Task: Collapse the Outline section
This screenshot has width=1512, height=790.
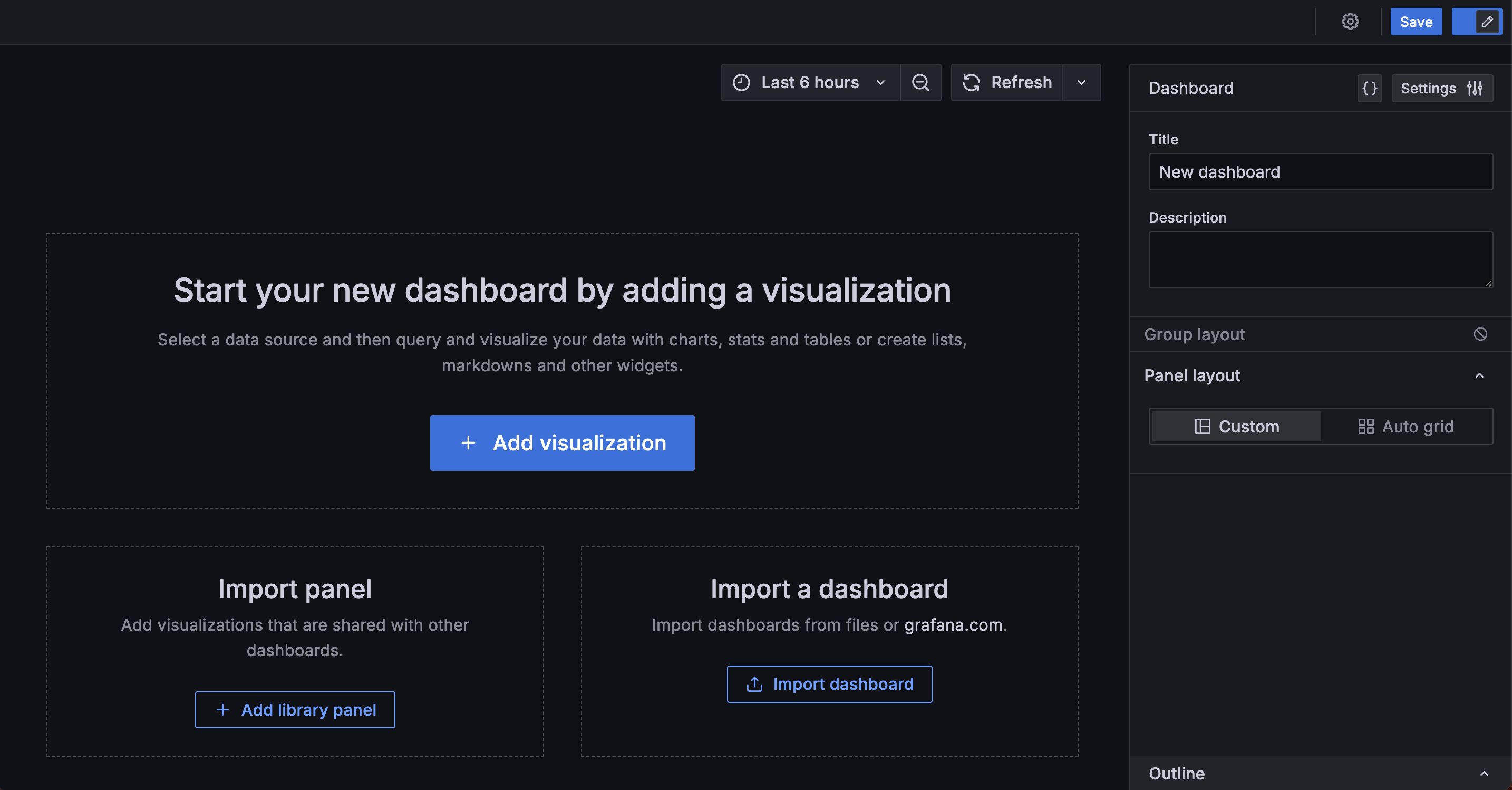Action: click(1480, 774)
